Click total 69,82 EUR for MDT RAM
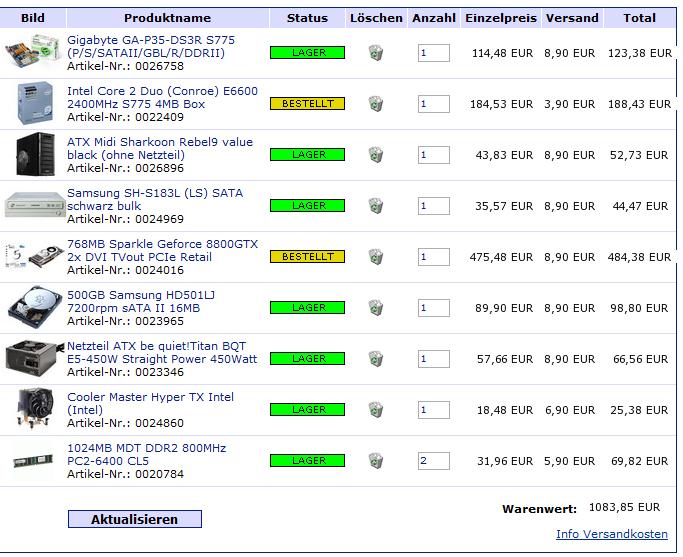This screenshot has height=557, width=683. pos(639,461)
